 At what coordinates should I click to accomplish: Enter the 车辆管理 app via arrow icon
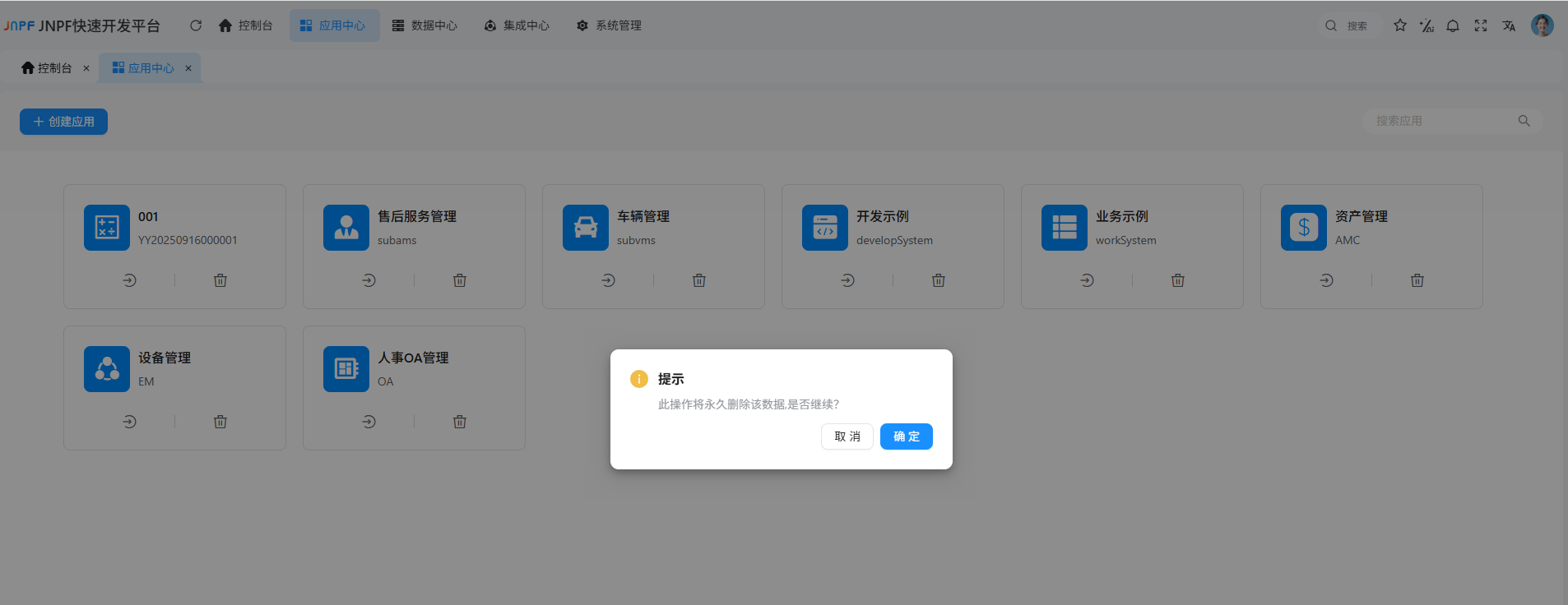(x=609, y=280)
